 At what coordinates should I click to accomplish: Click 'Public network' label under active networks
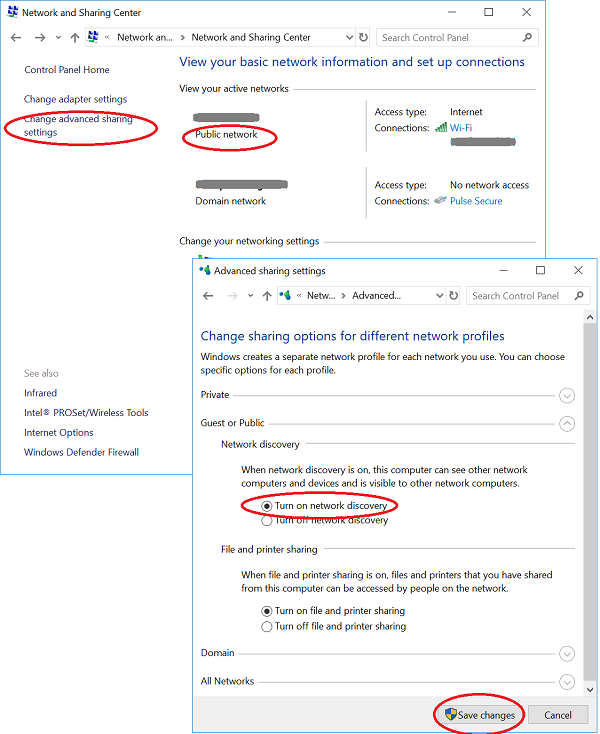[226, 134]
